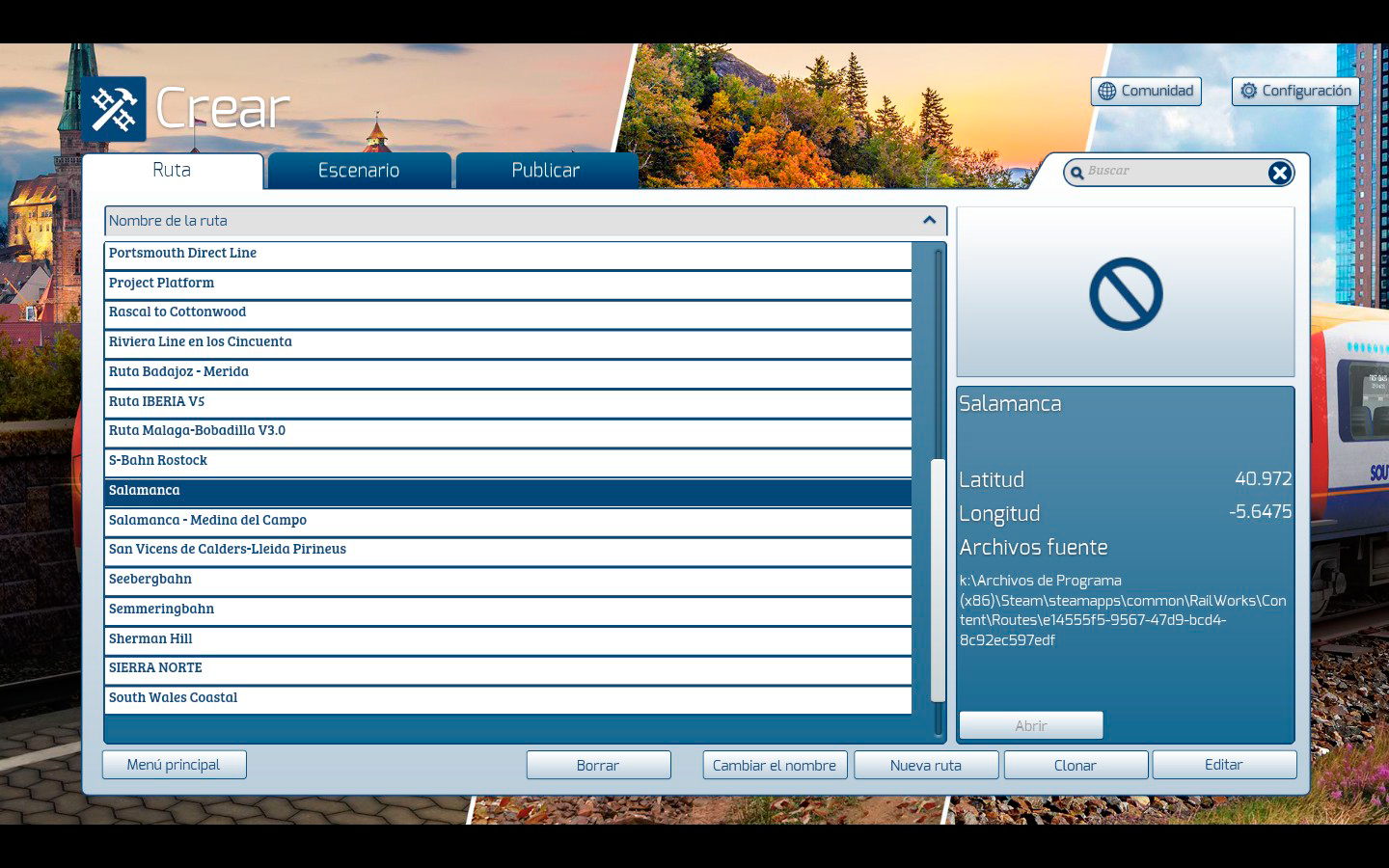Viewport: 1389px width, 868px height.
Task: Select Riviera Line en los Cincuenta
Action: click(x=508, y=342)
